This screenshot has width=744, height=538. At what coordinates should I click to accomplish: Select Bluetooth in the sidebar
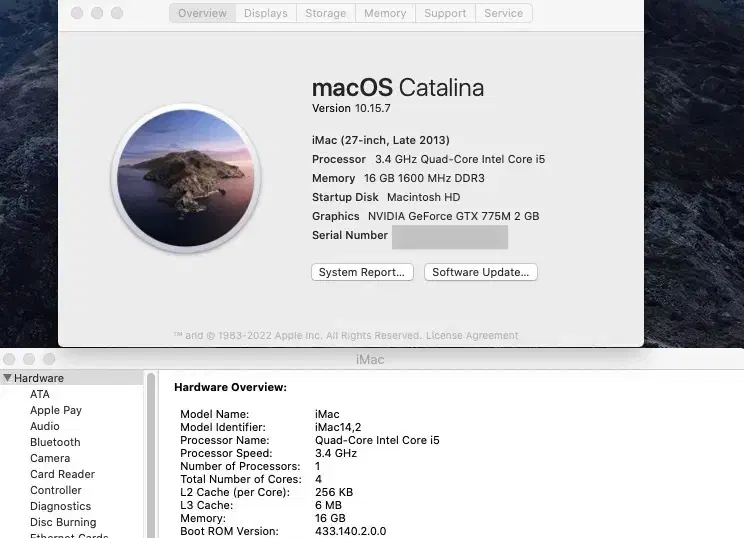click(x=55, y=442)
